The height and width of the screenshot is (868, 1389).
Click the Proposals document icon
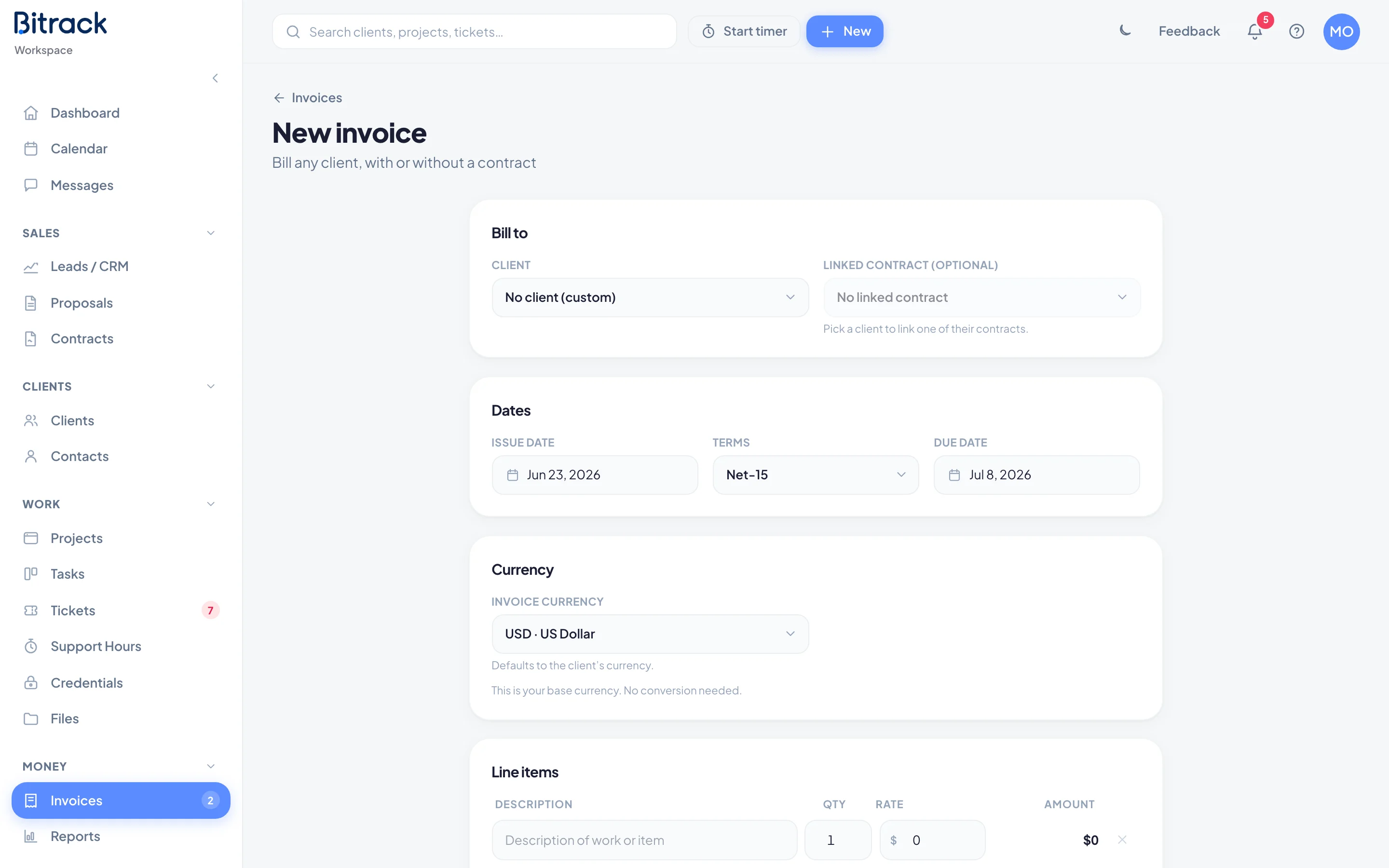coord(31,302)
